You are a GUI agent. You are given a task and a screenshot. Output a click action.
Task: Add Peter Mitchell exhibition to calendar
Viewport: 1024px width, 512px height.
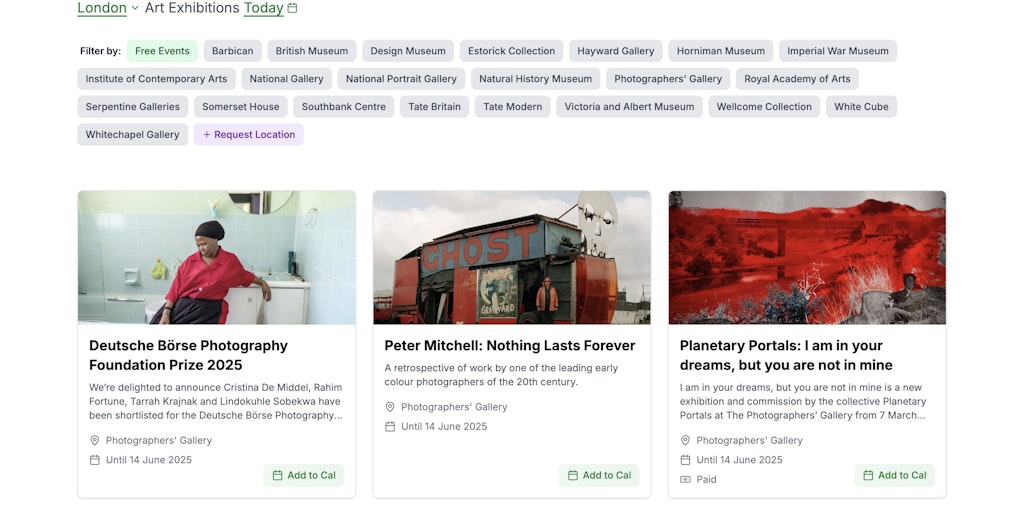point(599,475)
